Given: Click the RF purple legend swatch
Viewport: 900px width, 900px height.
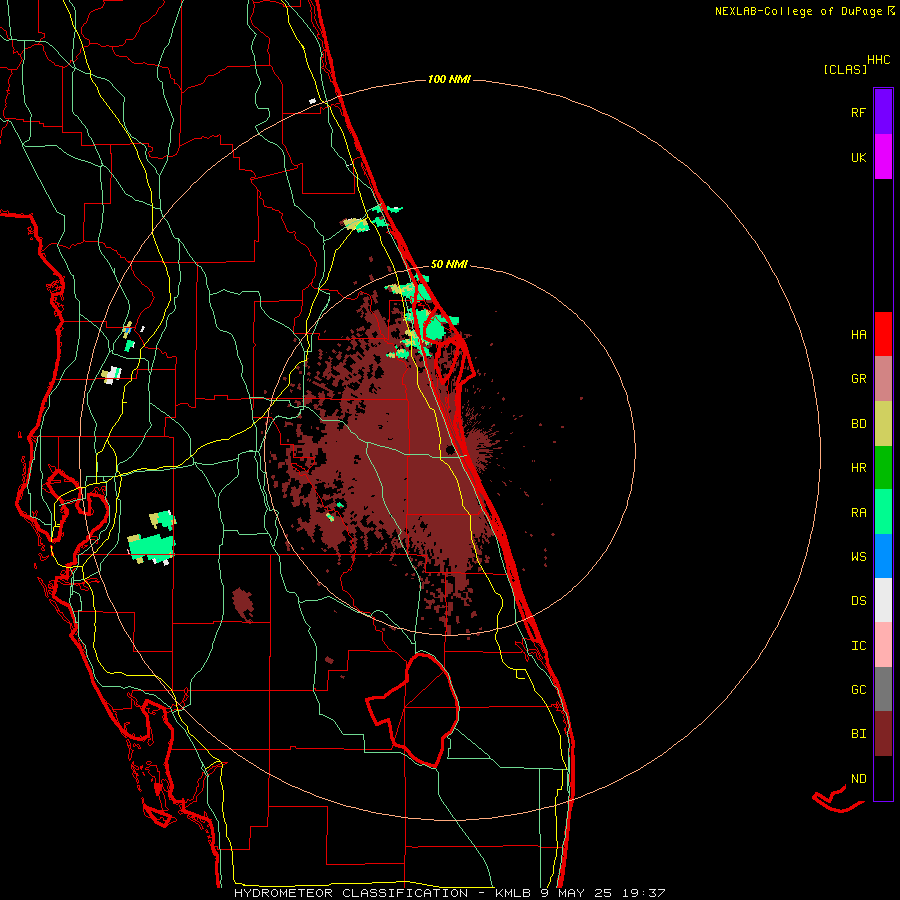Looking at the screenshot, I should click(883, 112).
